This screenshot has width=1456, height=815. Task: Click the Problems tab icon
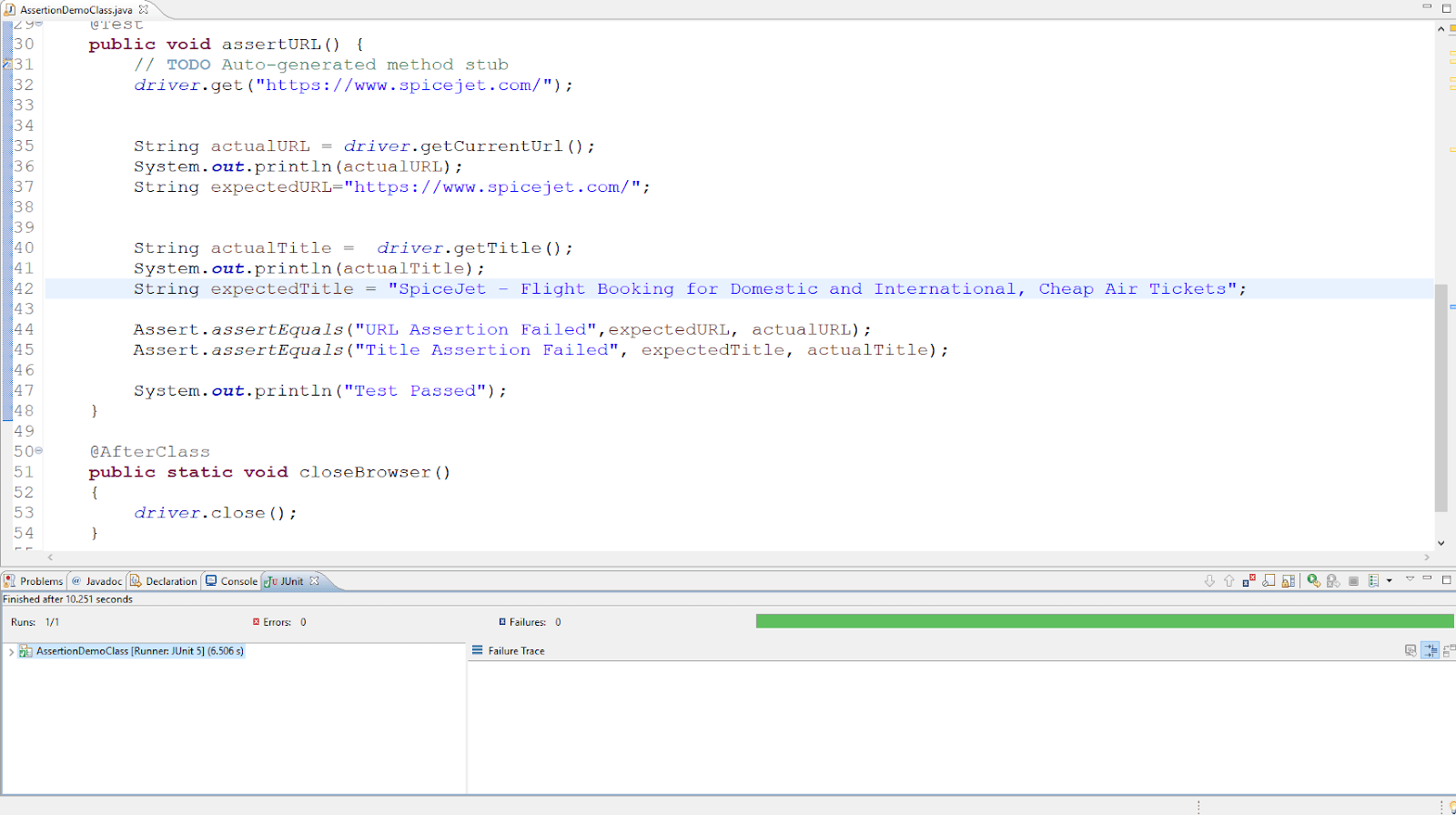pos(10,580)
